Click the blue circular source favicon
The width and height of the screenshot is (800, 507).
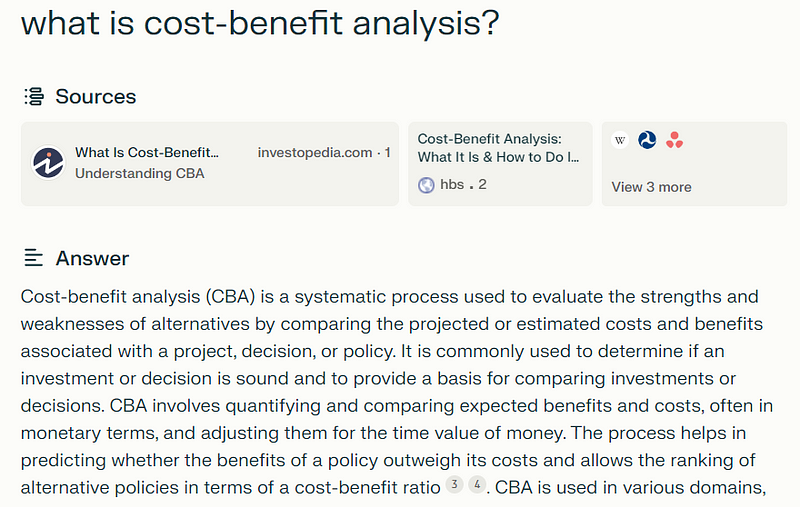click(647, 141)
